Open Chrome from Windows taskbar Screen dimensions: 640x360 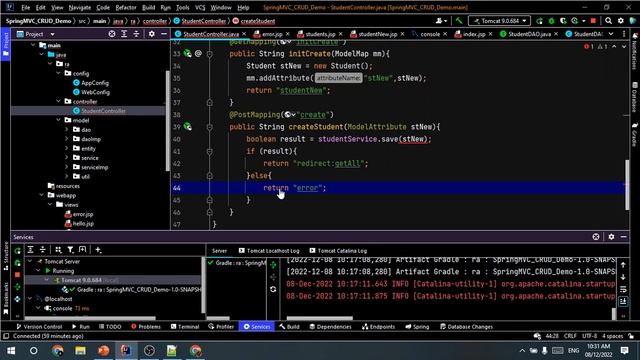click(x=57, y=351)
